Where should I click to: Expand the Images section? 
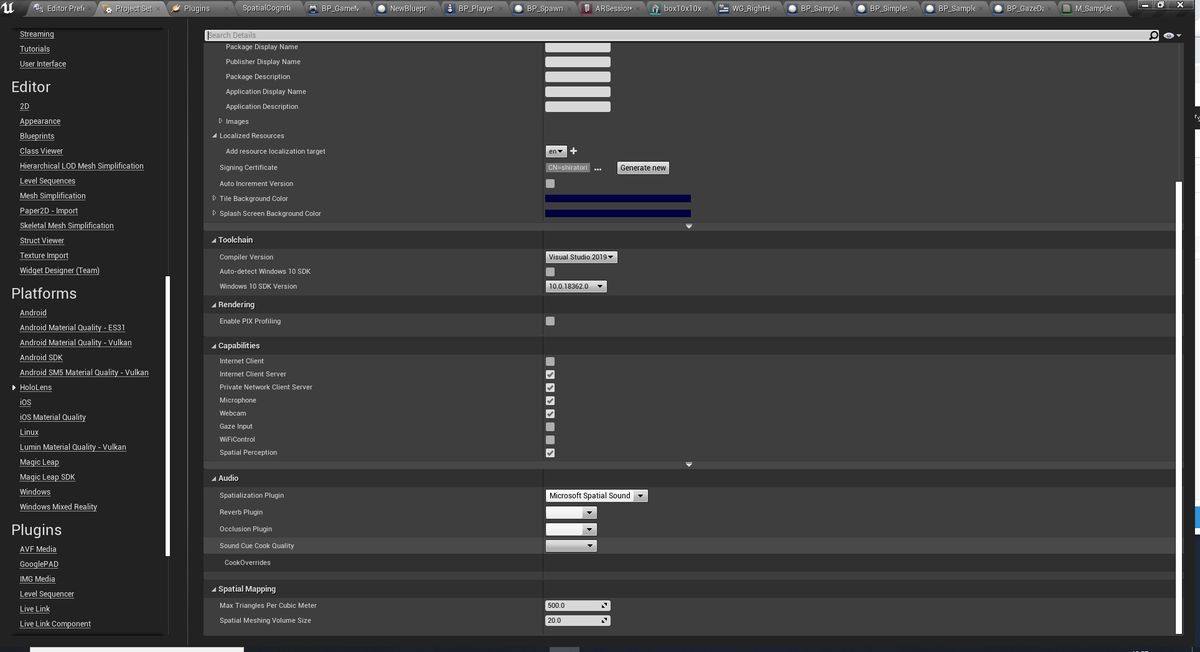220,121
